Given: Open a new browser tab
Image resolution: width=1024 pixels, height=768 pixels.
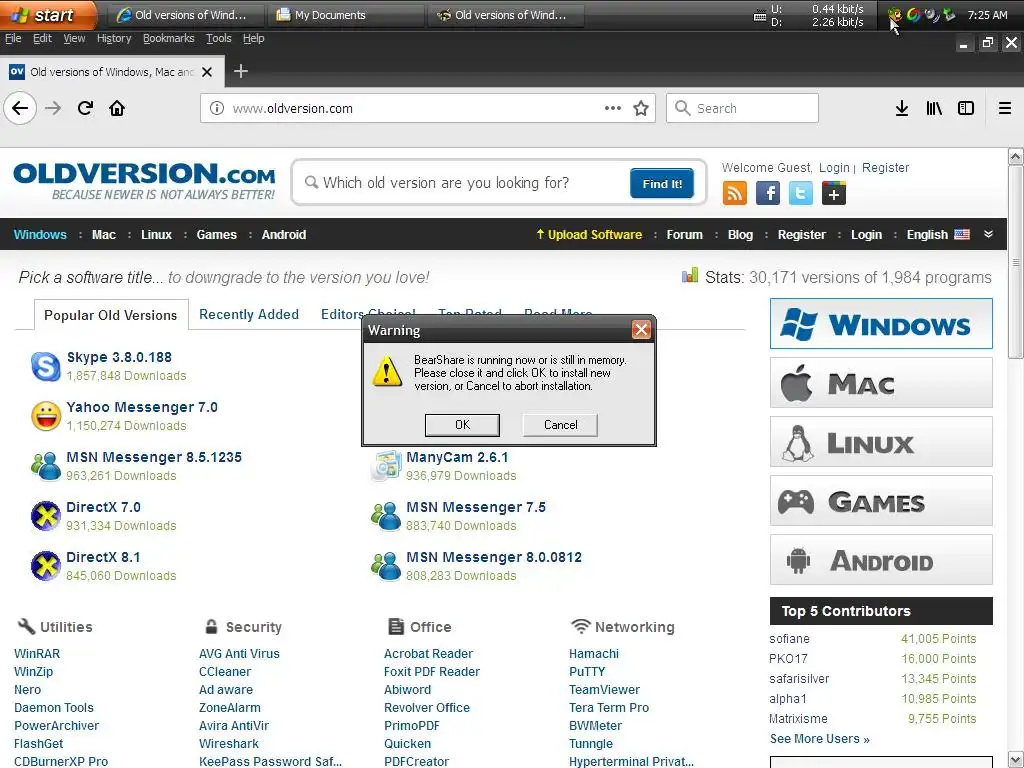Looking at the screenshot, I should [240, 71].
